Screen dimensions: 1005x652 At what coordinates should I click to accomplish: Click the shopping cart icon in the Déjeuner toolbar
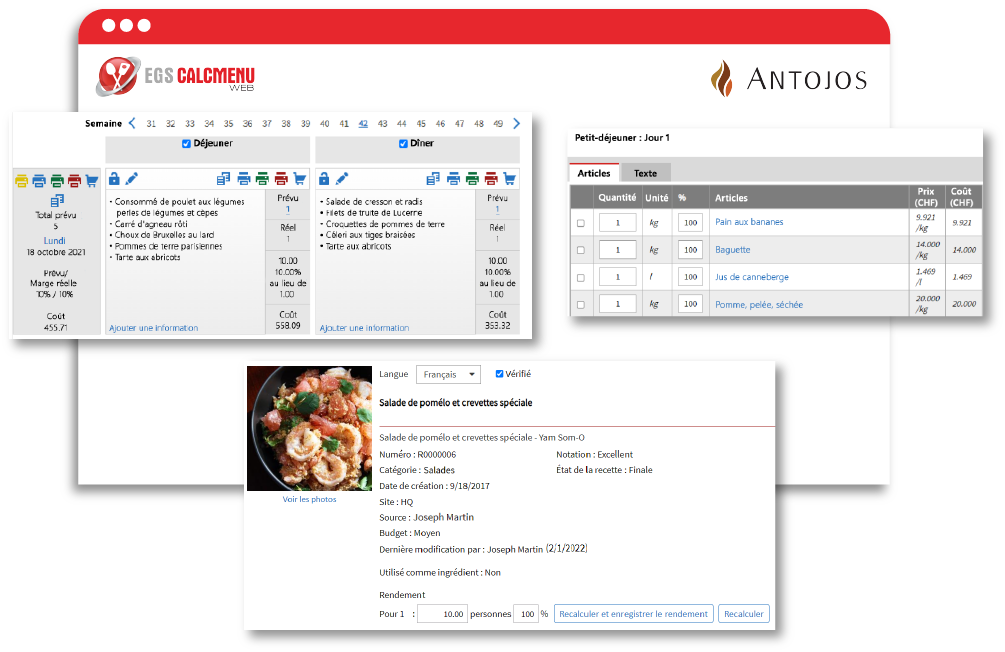point(299,178)
